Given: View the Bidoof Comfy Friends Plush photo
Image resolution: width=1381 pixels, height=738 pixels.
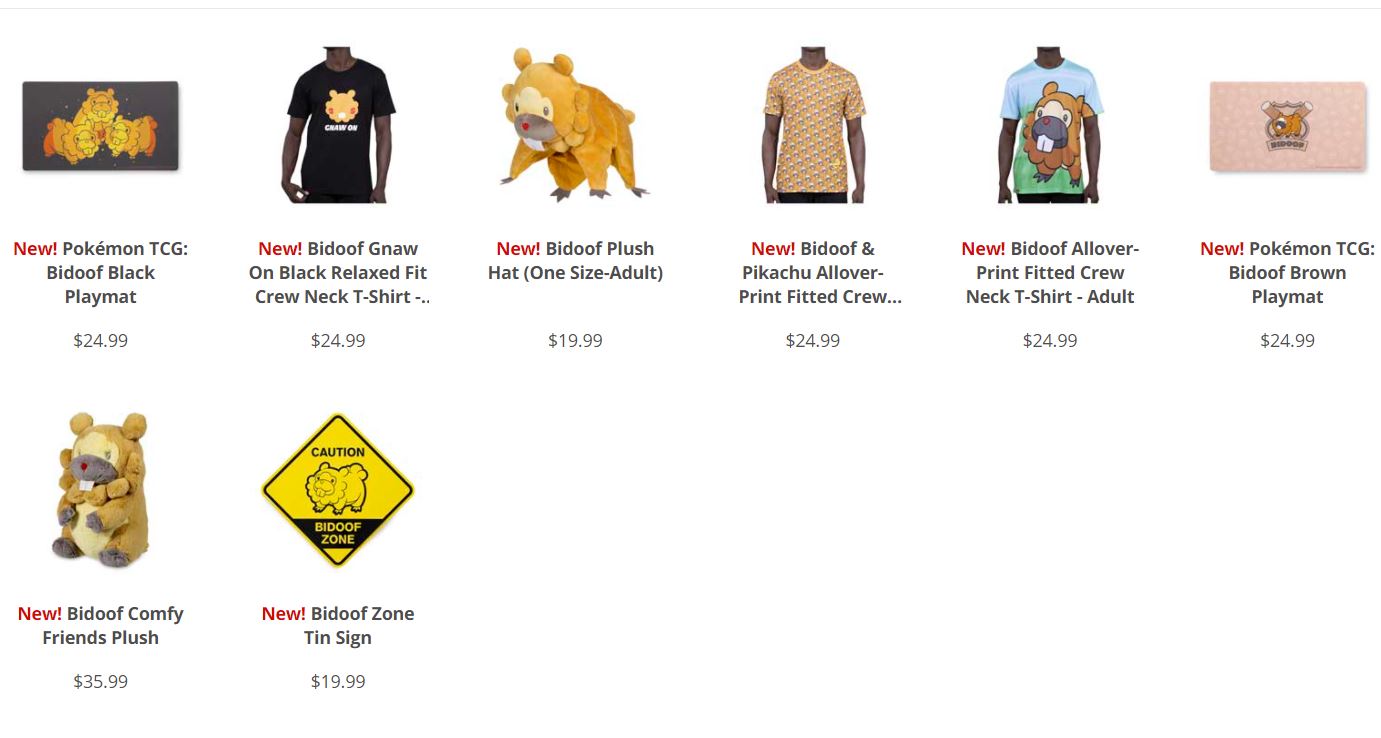Looking at the screenshot, I should tap(100, 489).
